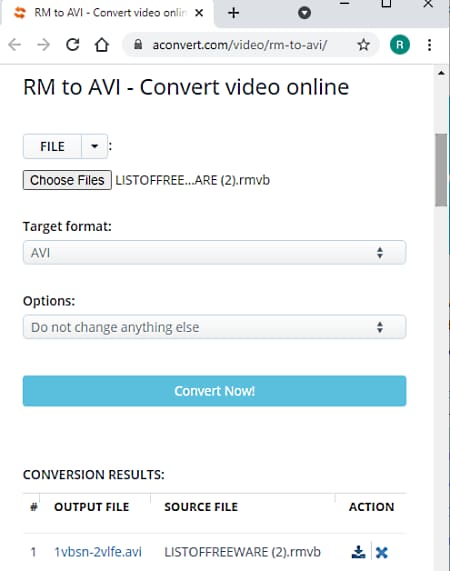Open the Target format AVI dropdown
Image resolution: width=450 pixels, height=571 pixels.
click(x=214, y=252)
